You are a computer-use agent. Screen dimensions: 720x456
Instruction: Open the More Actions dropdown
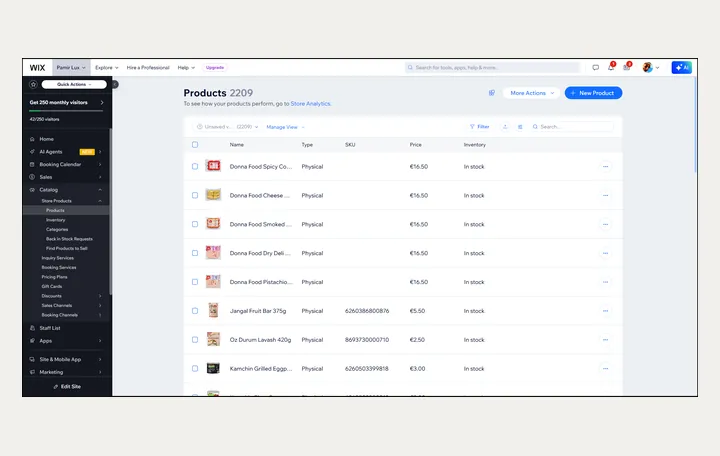pos(532,93)
